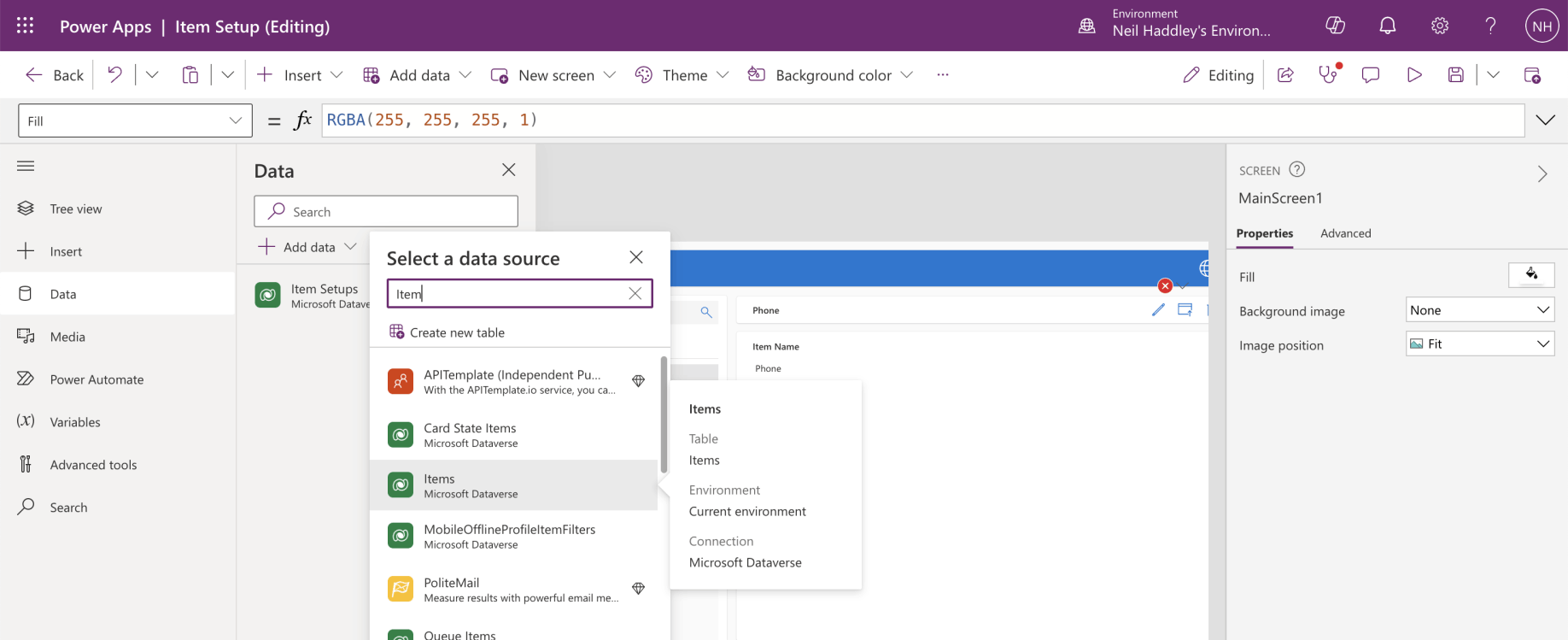The width and height of the screenshot is (1568, 640).
Task: Open the NH account avatar
Action: [1542, 26]
